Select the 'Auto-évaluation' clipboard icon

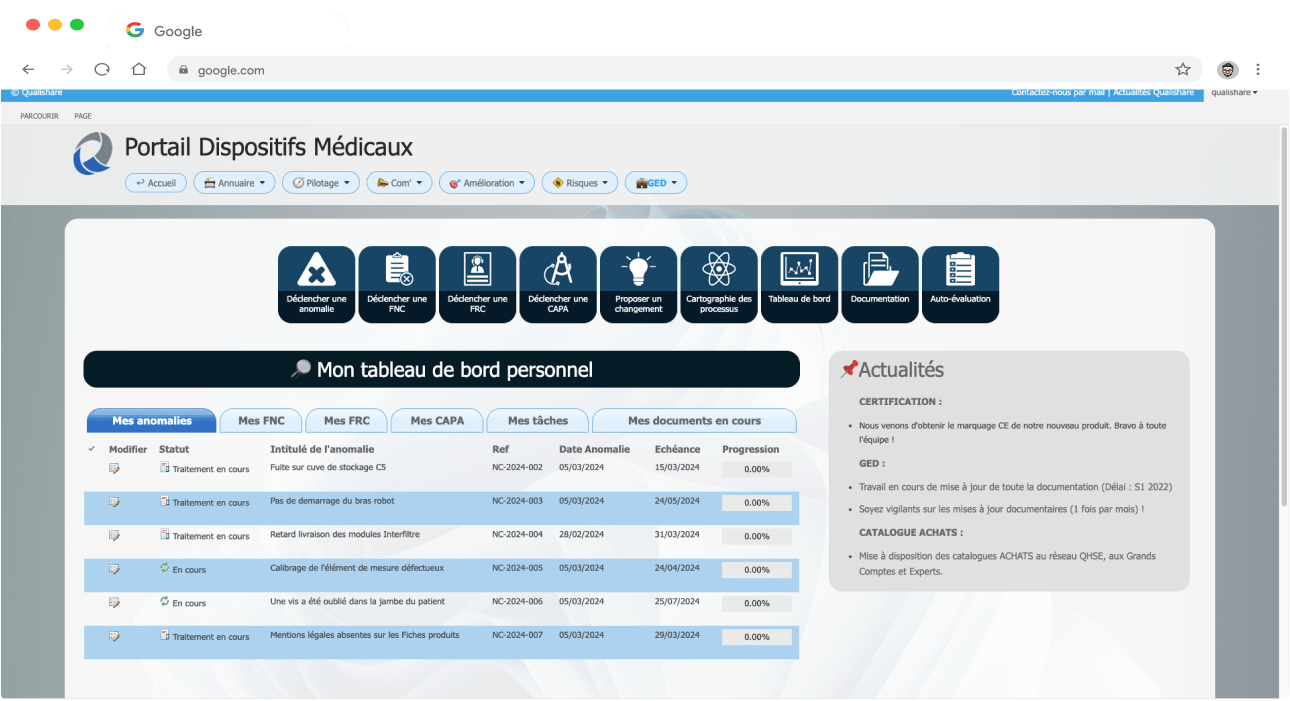960,284
